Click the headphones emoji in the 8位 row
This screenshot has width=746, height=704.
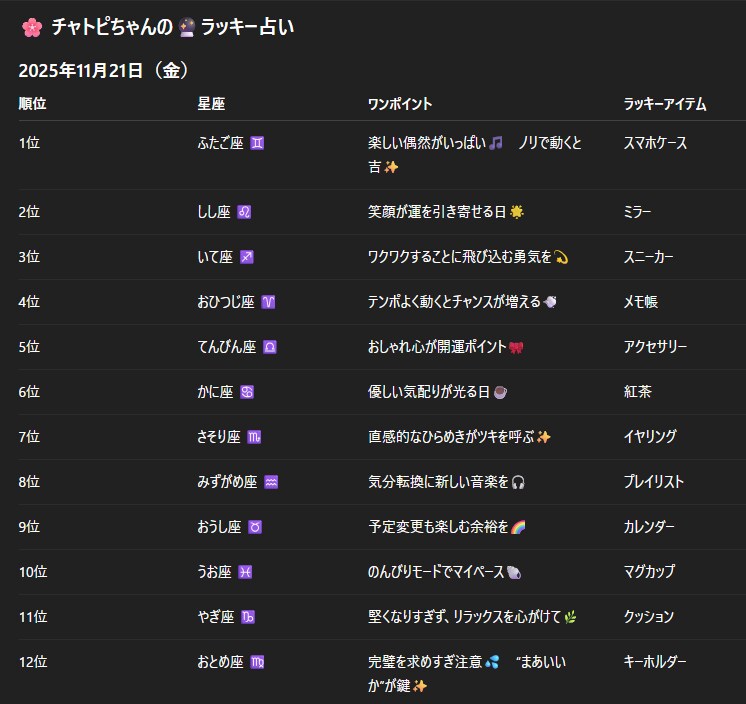click(x=517, y=482)
